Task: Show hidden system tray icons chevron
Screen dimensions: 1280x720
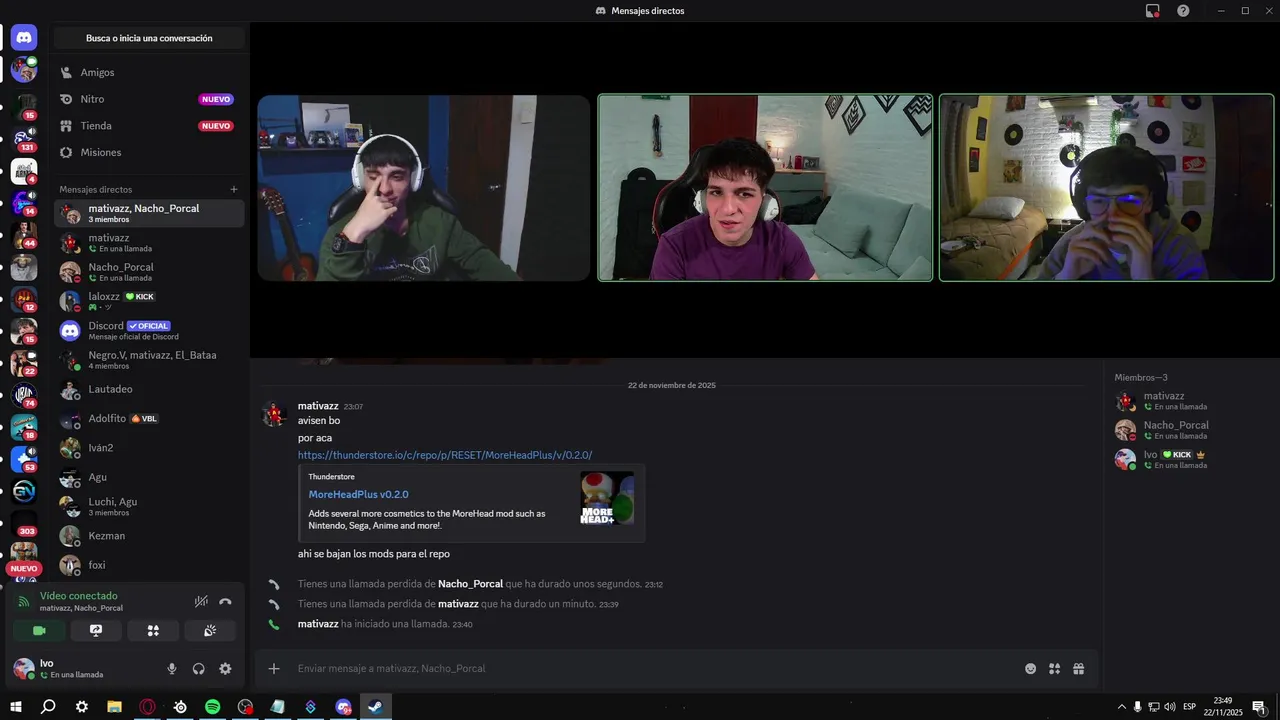Action: 1121,707
